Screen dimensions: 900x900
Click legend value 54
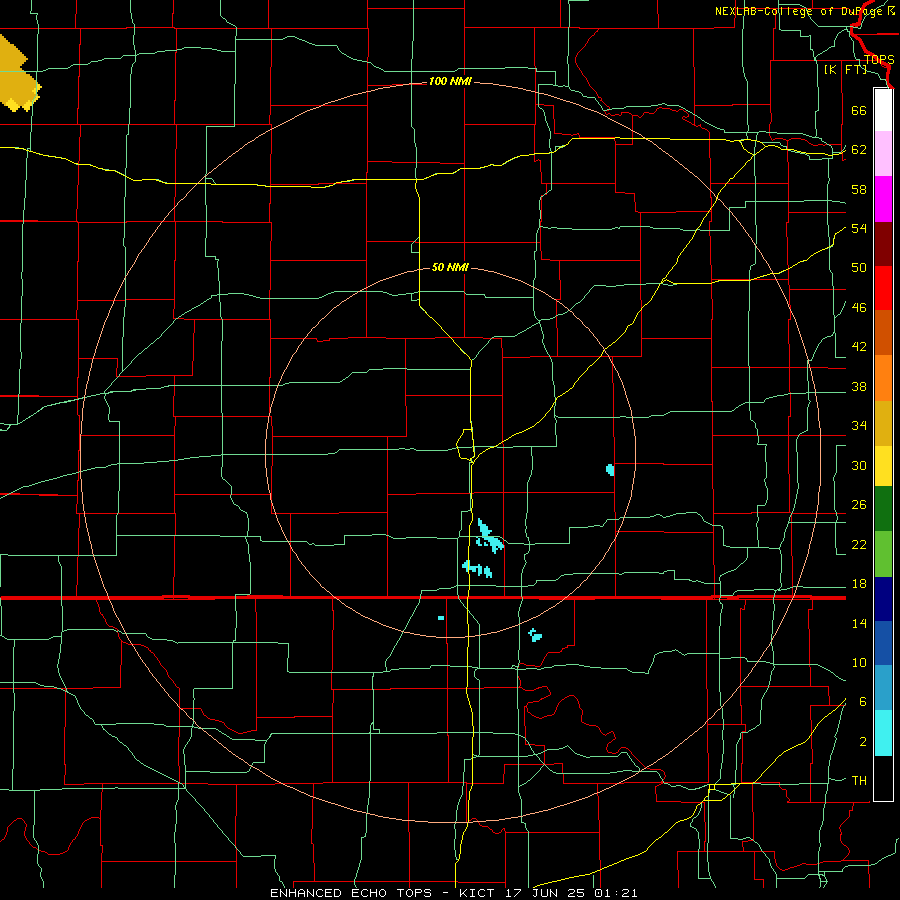pyautogui.click(x=859, y=228)
